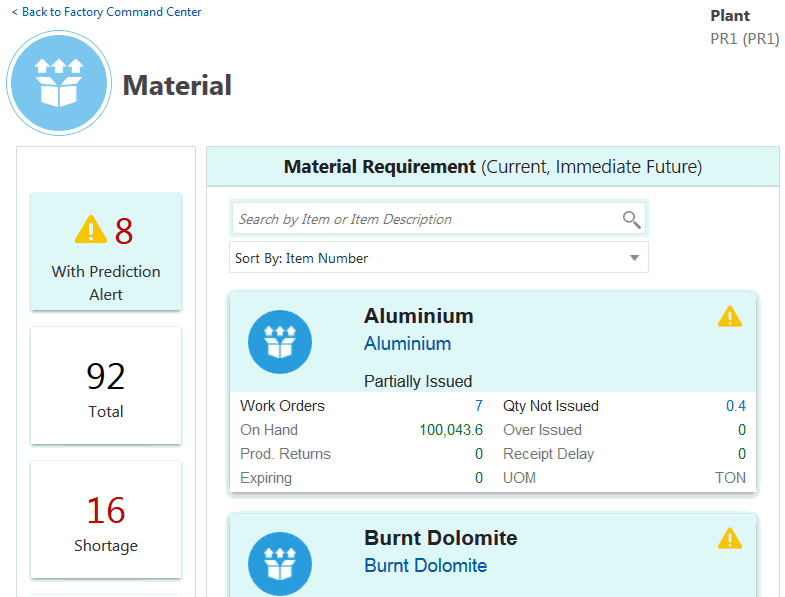Click the Material page heading
This screenshot has height=597, width=785.
(177, 85)
